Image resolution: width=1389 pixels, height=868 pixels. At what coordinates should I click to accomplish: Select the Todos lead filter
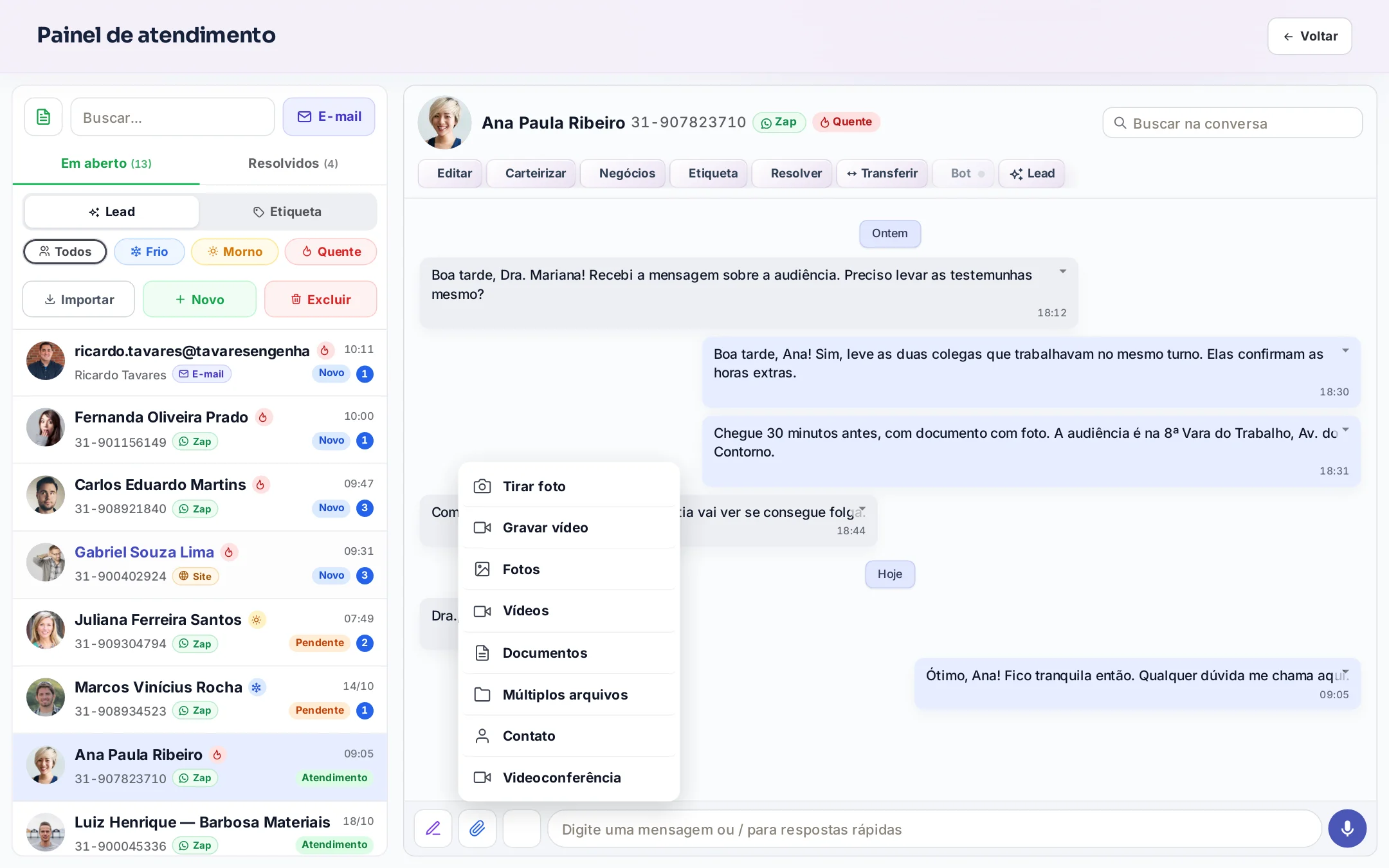(65, 251)
